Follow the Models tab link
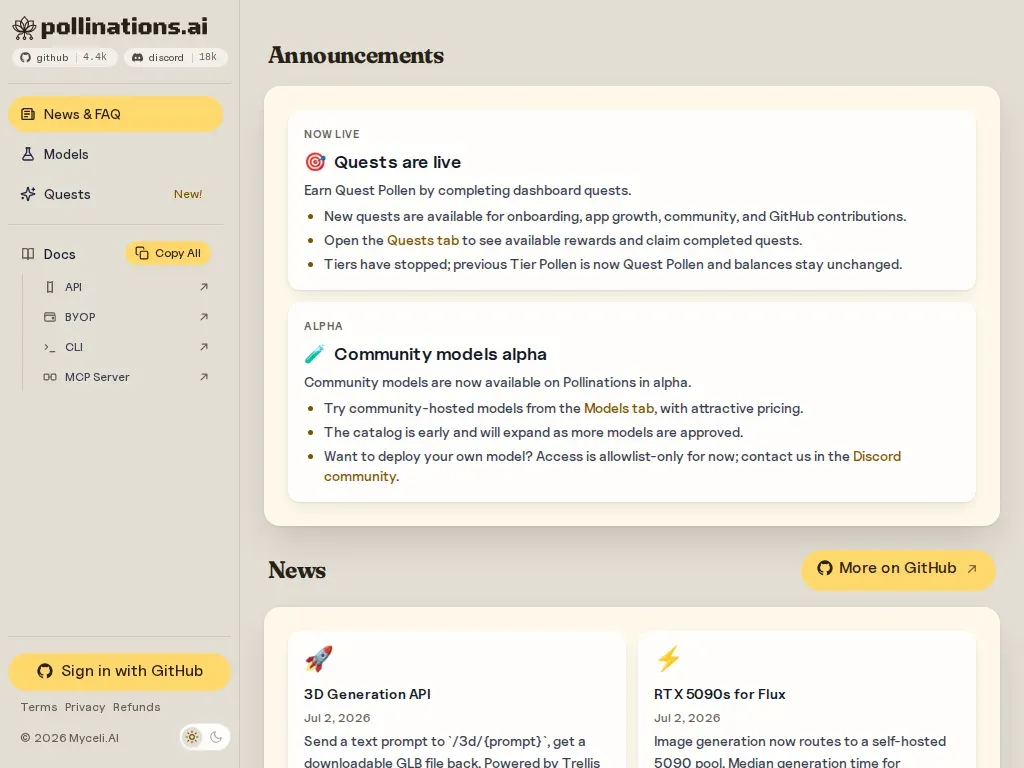 click(619, 408)
